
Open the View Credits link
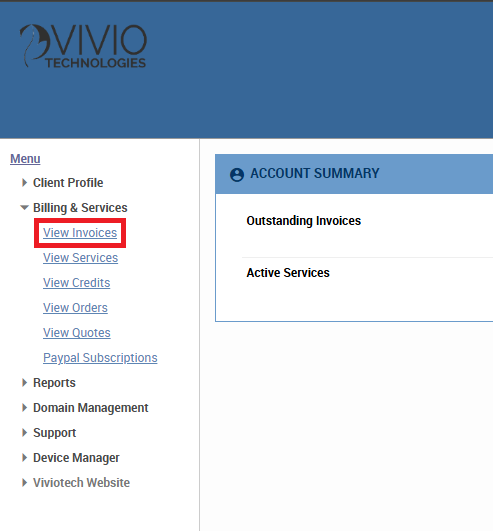coord(77,283)
